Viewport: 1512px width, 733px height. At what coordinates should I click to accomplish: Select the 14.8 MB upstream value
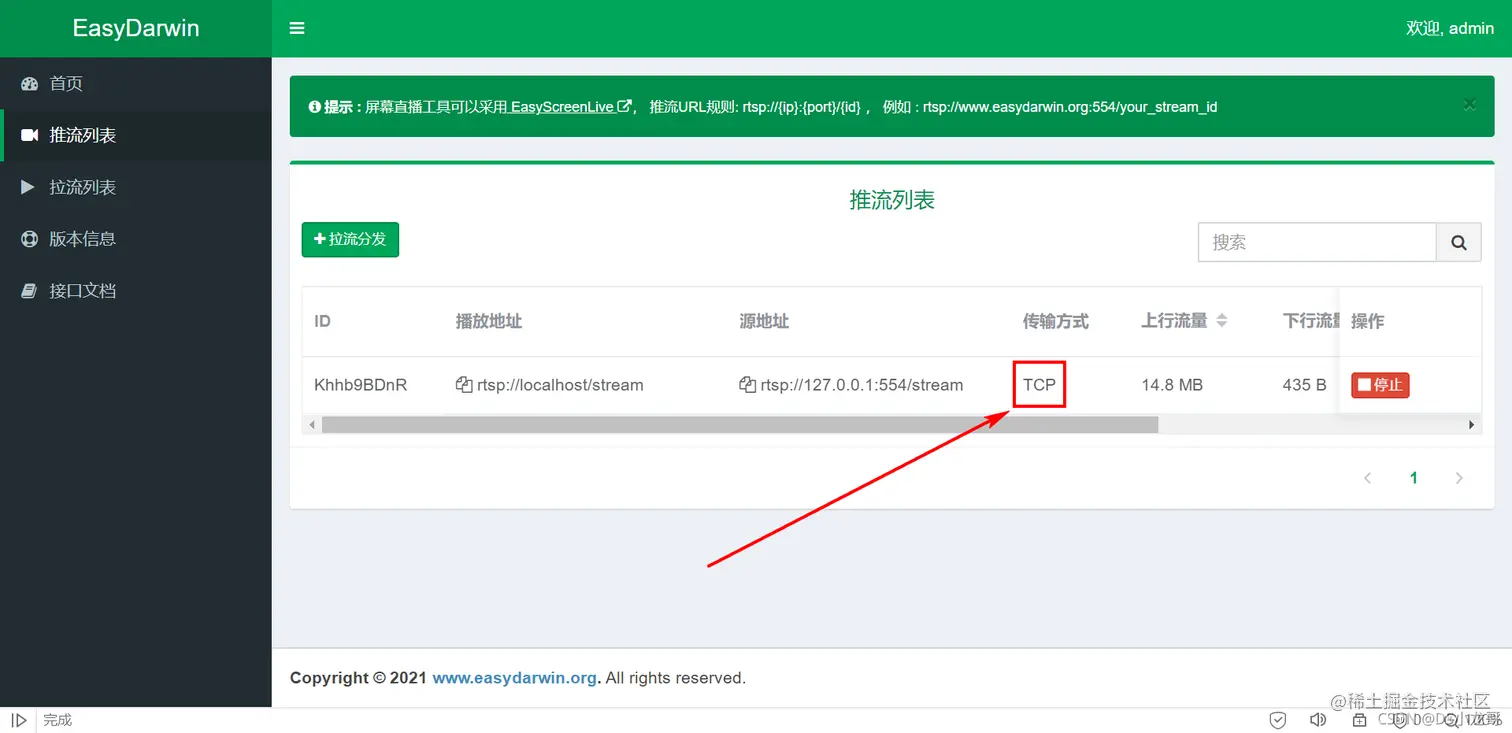click(1172, 385)
